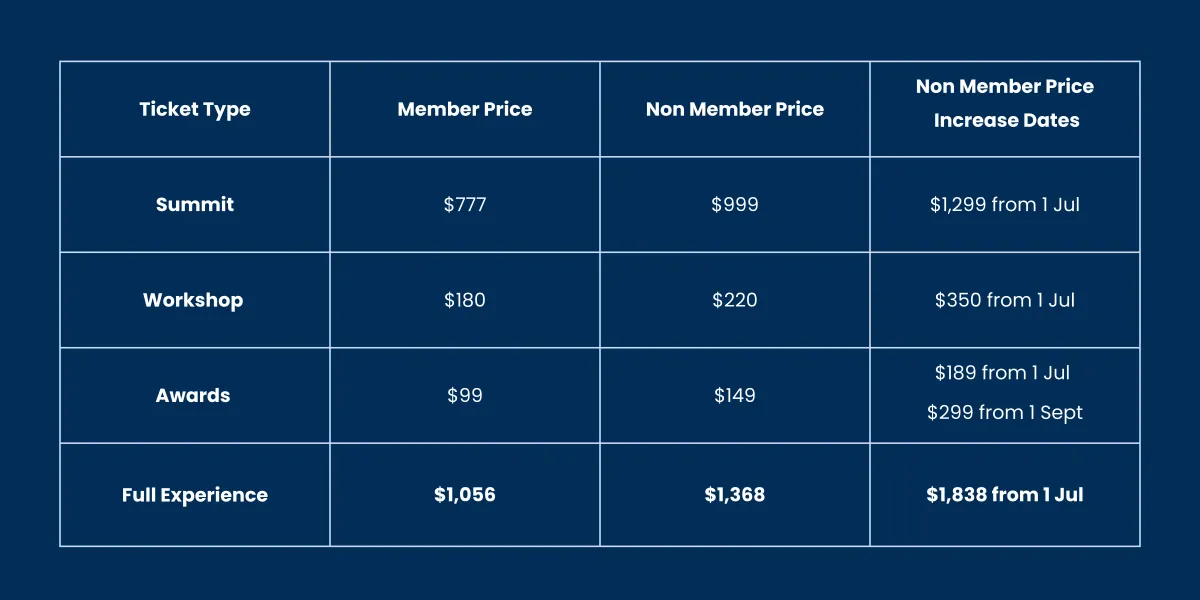Click the $999 Summit non-member price
1200x600 pixels.
735,204
